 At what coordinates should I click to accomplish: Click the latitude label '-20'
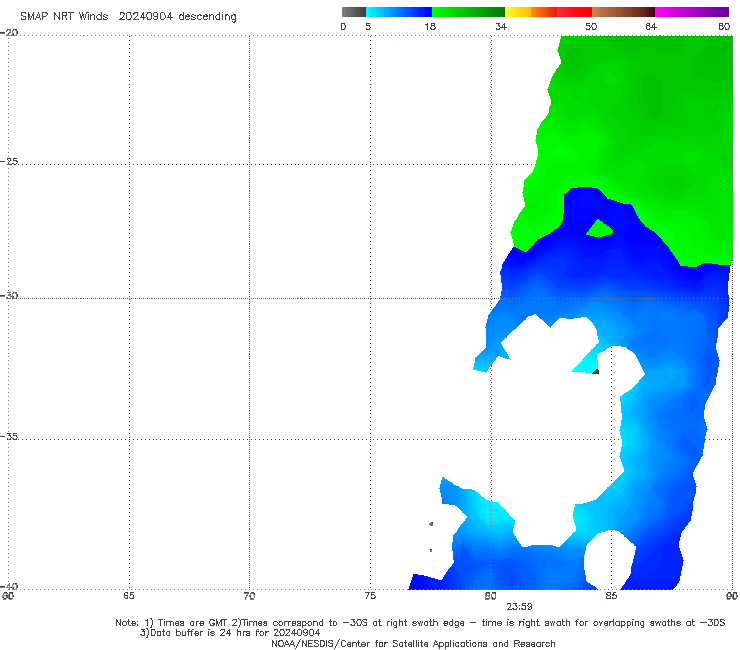(x=9, y=32)
